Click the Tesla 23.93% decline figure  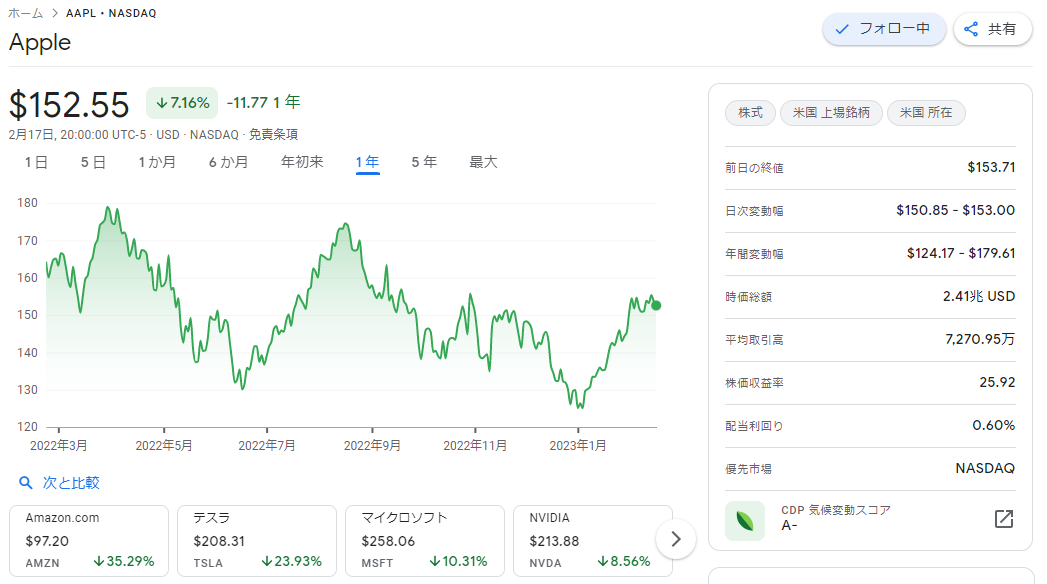pyautogui.click(x=292, y=562)
